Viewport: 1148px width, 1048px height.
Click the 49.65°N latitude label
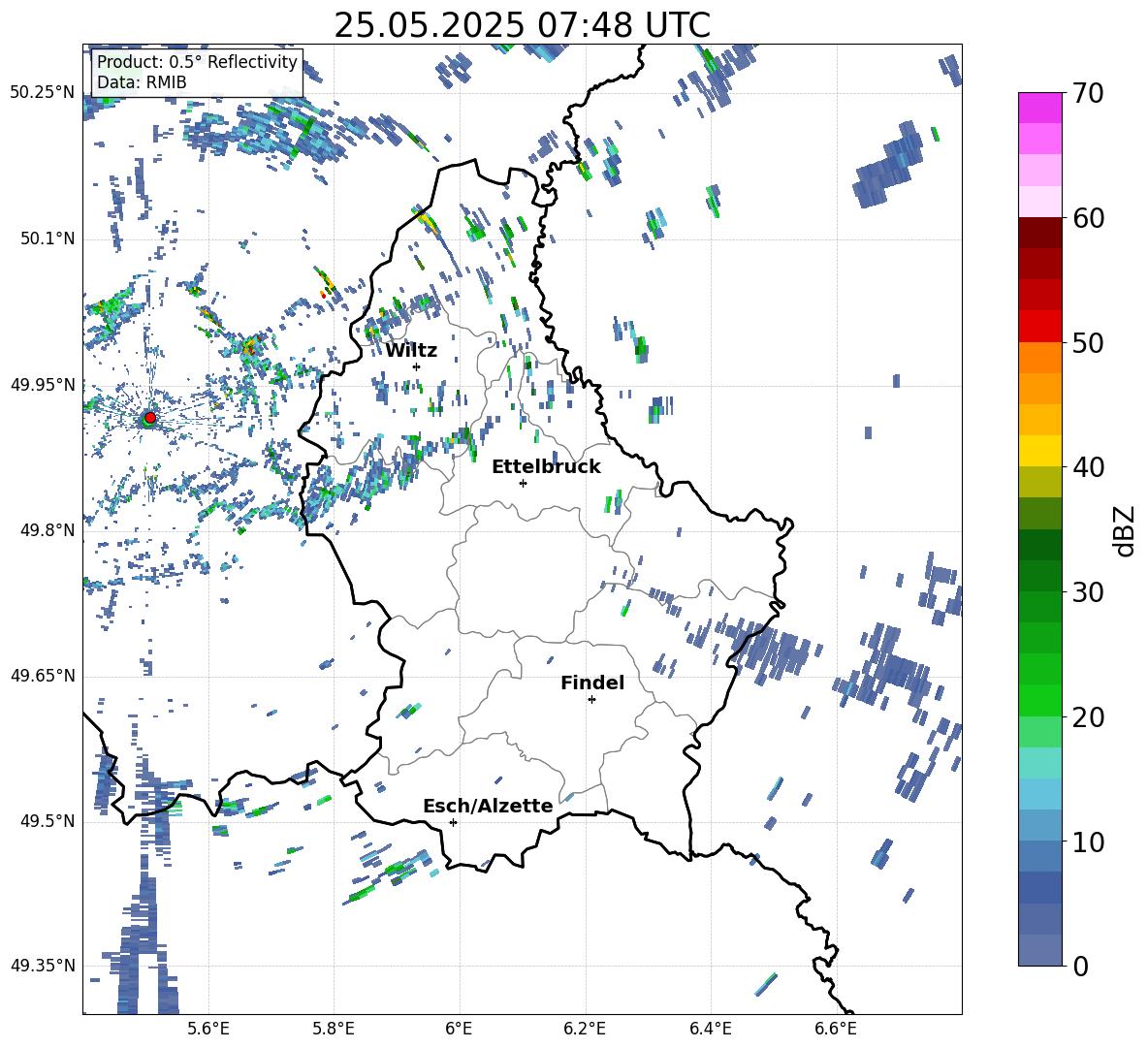(43, 676)
